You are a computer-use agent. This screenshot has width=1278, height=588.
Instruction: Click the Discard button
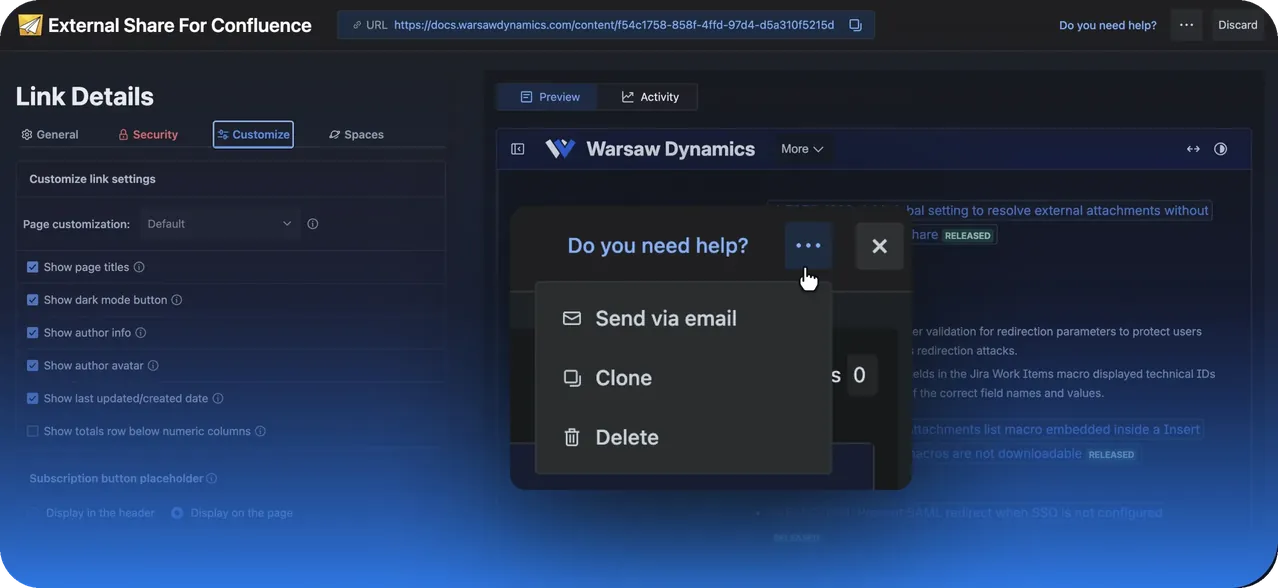[x=1237, y=25]
